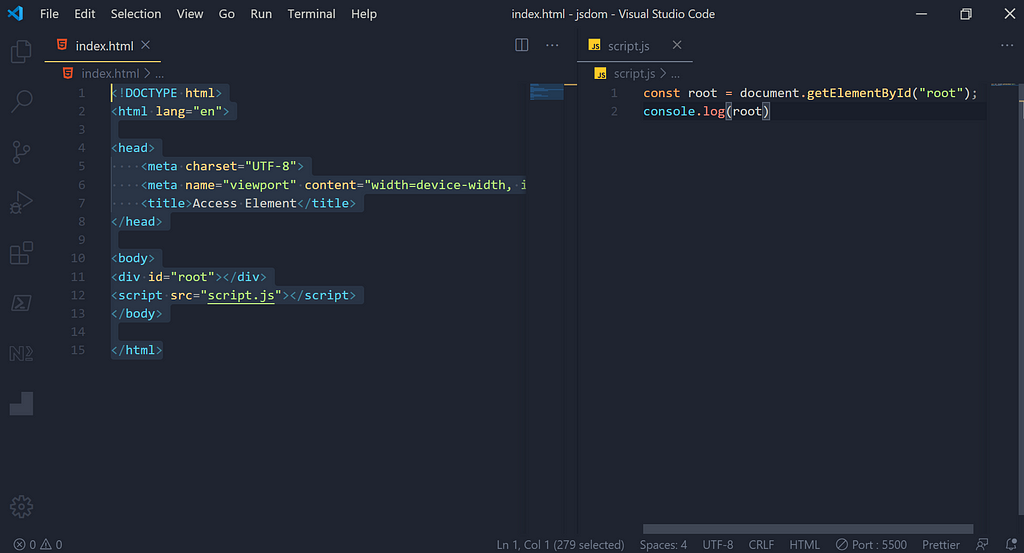Screen dimensions: 1024x553
Task: Close the script.js tab
Action: 677,44
